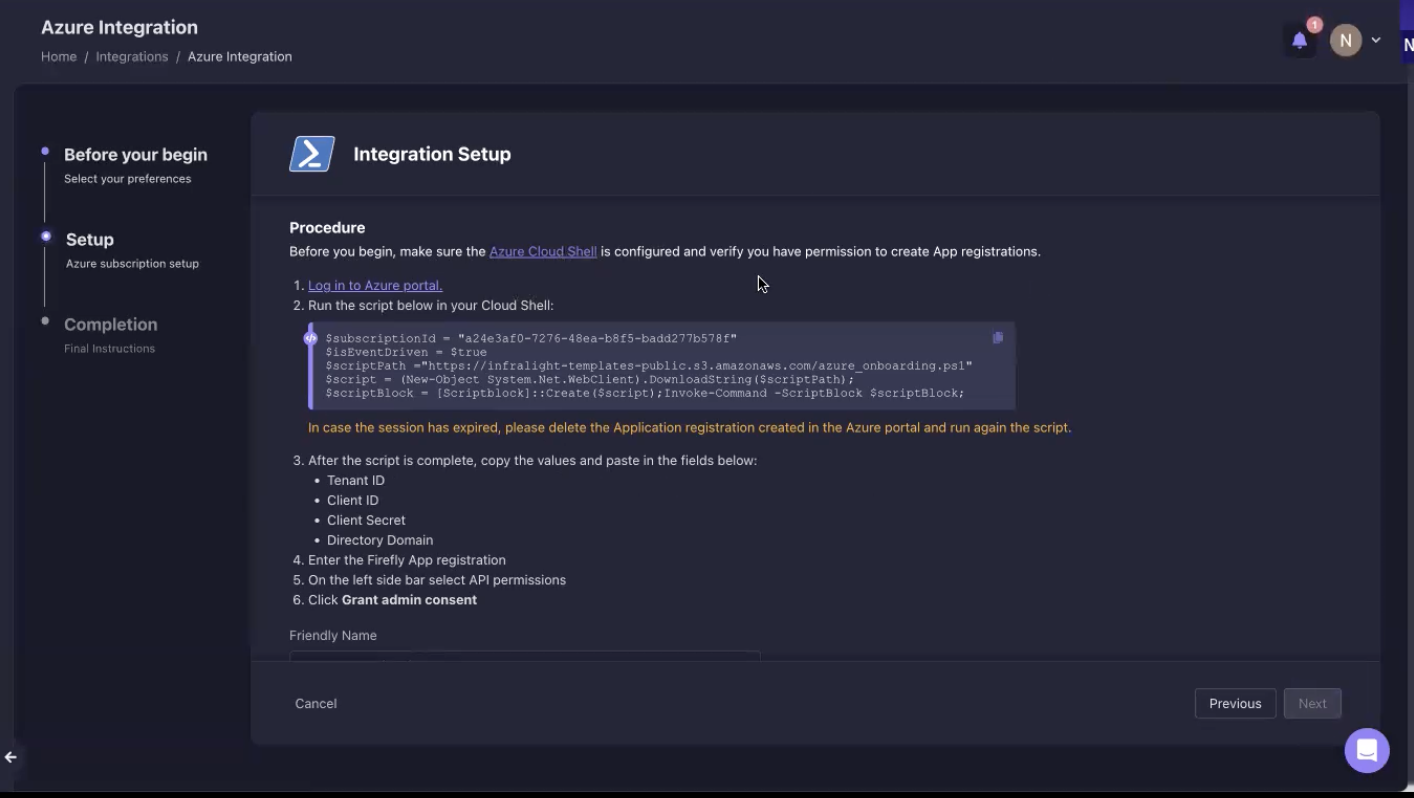Click the Next button
Screen dimensions: 1414x798
coord(1312,704)
